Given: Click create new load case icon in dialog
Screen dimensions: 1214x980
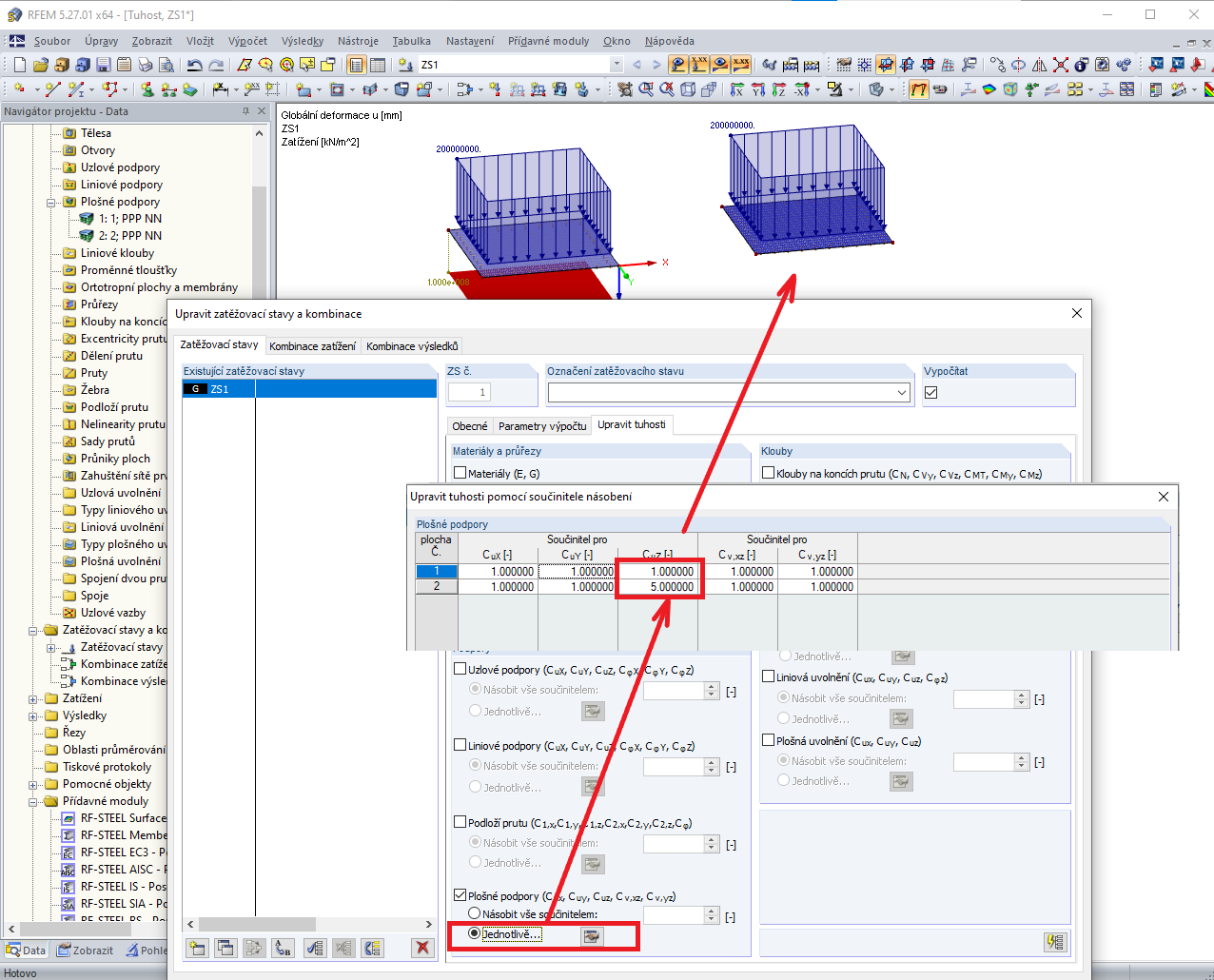Looking at the screenshot, I should tap(197, 948).
